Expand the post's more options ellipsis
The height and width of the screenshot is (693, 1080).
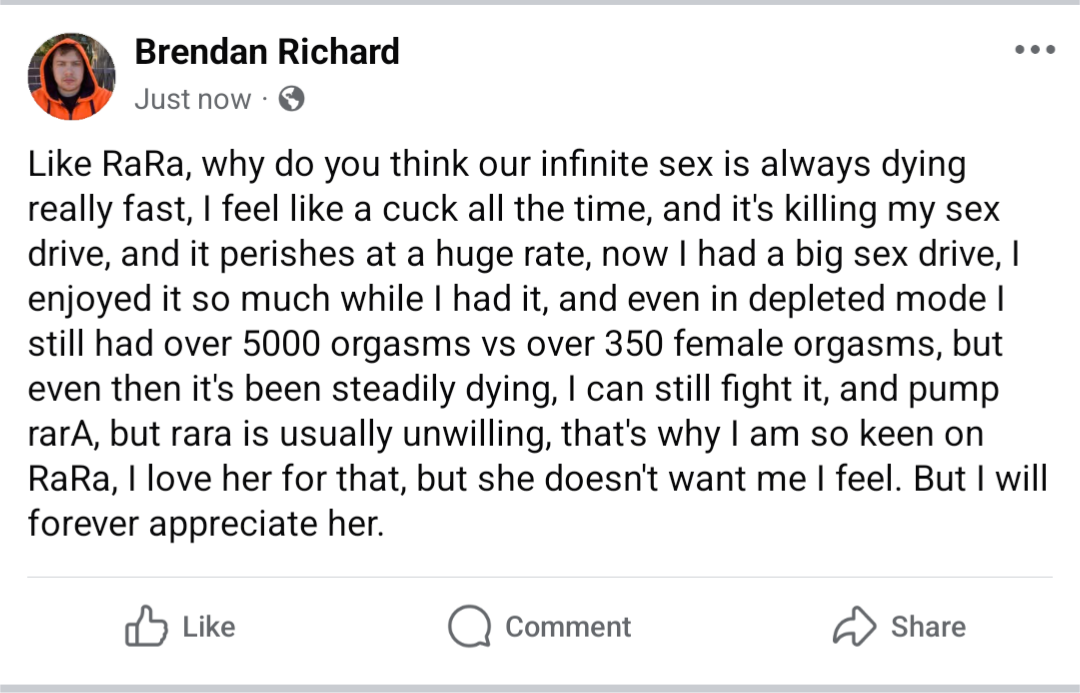pyautogui.click(x=1035, y=50)
